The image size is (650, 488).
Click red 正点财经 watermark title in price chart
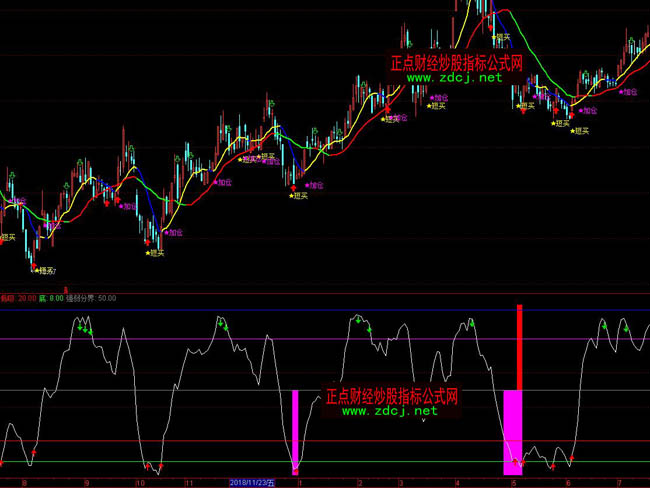coord(456,62)
